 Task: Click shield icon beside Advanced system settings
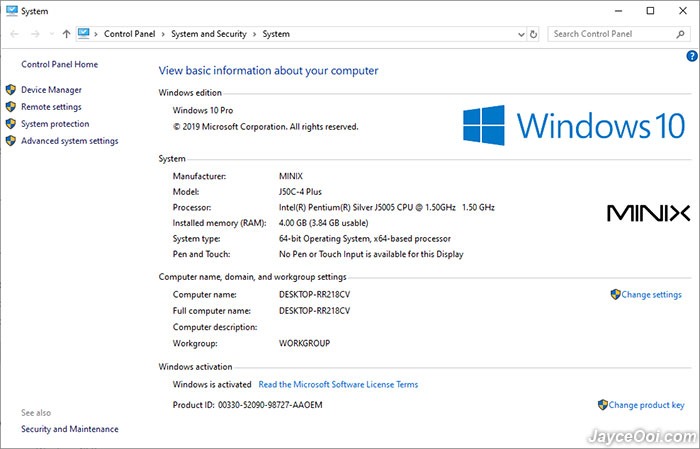click(11, 141)
